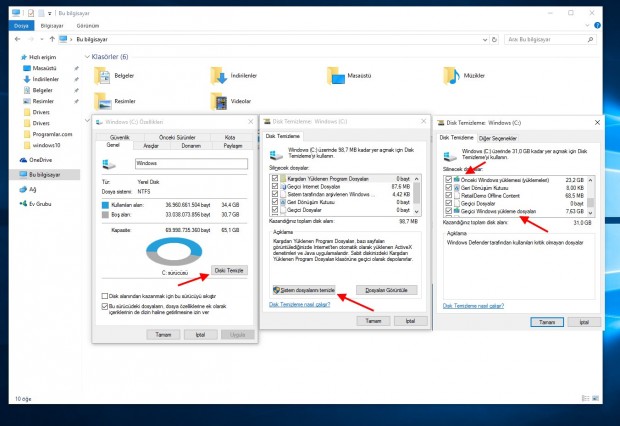Toggle RetailDemo Offline Content checkbox
The width and height of the screenshot is (620, 426).
pyautogui.click(x=448, y=195)
